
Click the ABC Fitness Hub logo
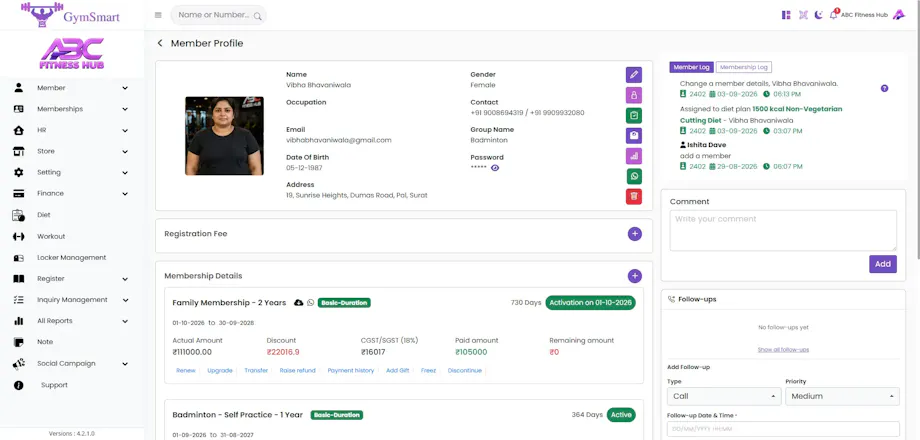pos(72,54)
